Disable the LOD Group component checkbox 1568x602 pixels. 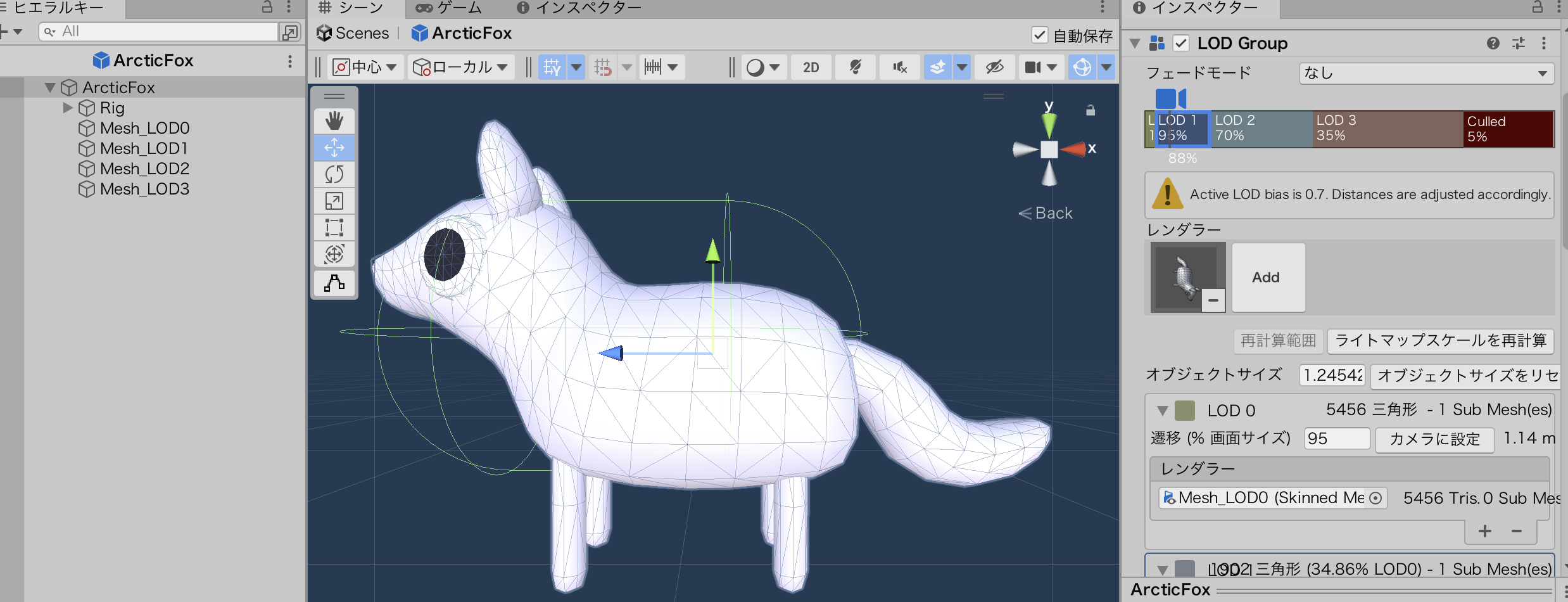click(x=1181, y=43)
